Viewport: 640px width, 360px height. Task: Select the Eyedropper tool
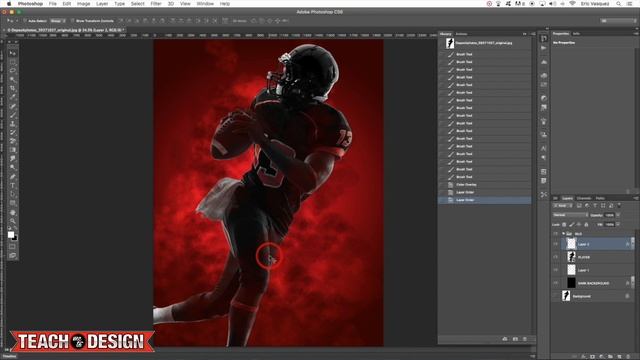(x=13, y=97)
